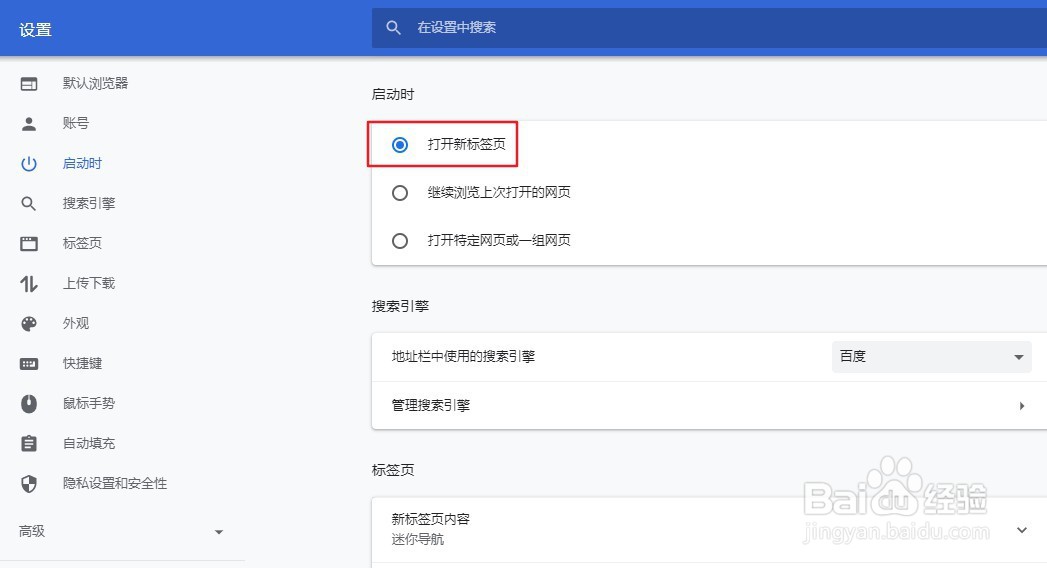1047x568 pixels.
Task: Click the 启动时 power icon
Action: 29,164
